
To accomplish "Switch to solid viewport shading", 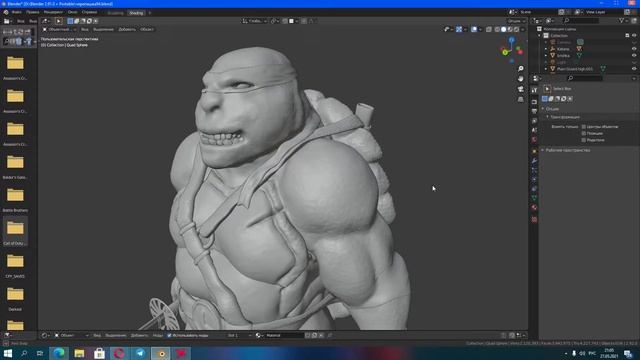I will tap(503, 29).
